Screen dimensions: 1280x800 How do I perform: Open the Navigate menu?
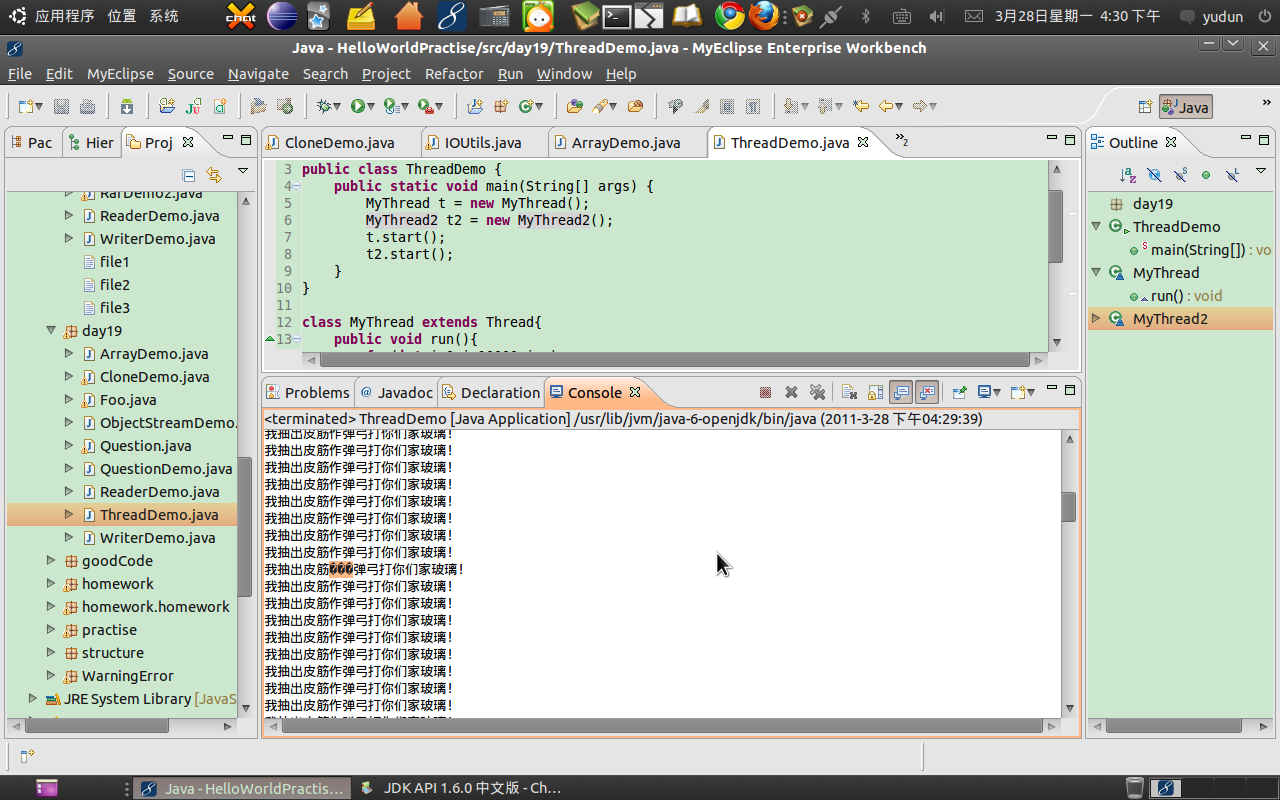click(258, 74)
